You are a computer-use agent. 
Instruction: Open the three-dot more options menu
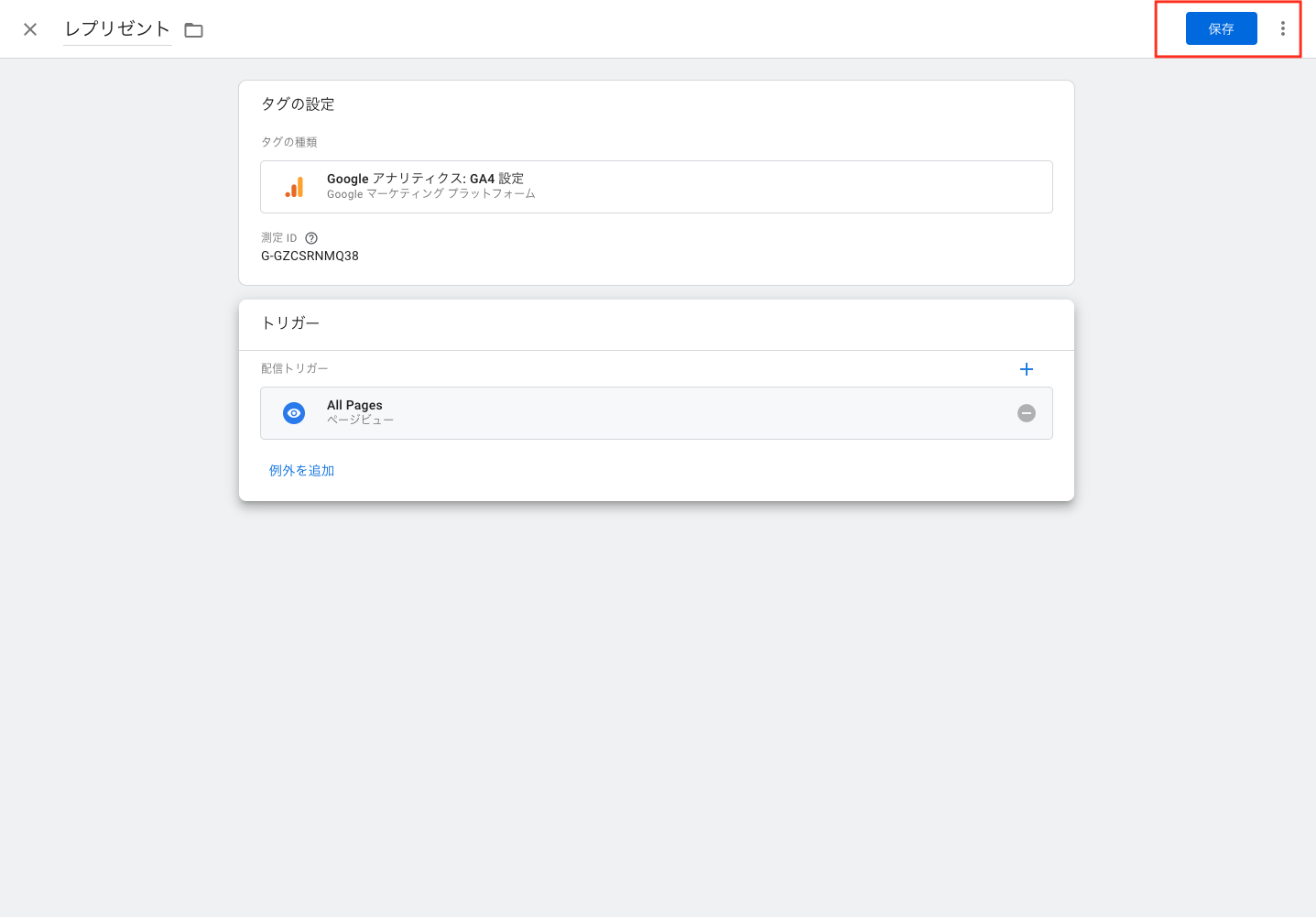point(1282,29)
